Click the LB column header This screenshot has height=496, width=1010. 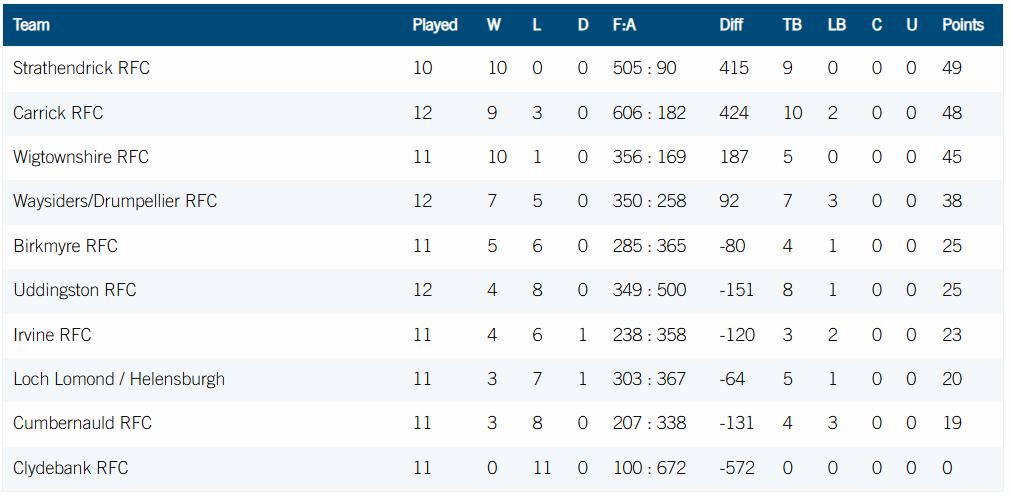[837, 25]
